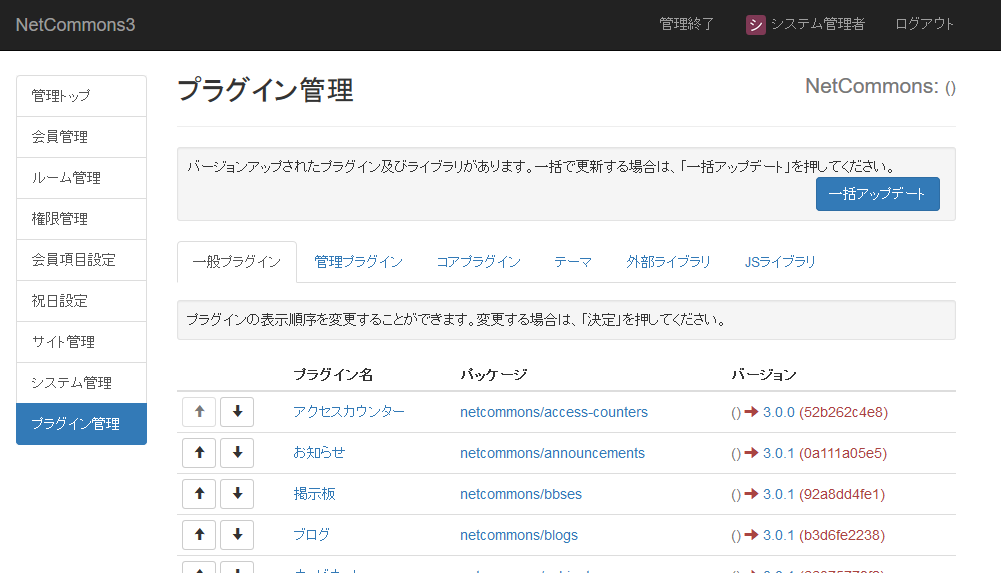Click version 3.0.1 (0a111a05e5)
This screenshot has height=573, width=1001.
pos(824,453)
